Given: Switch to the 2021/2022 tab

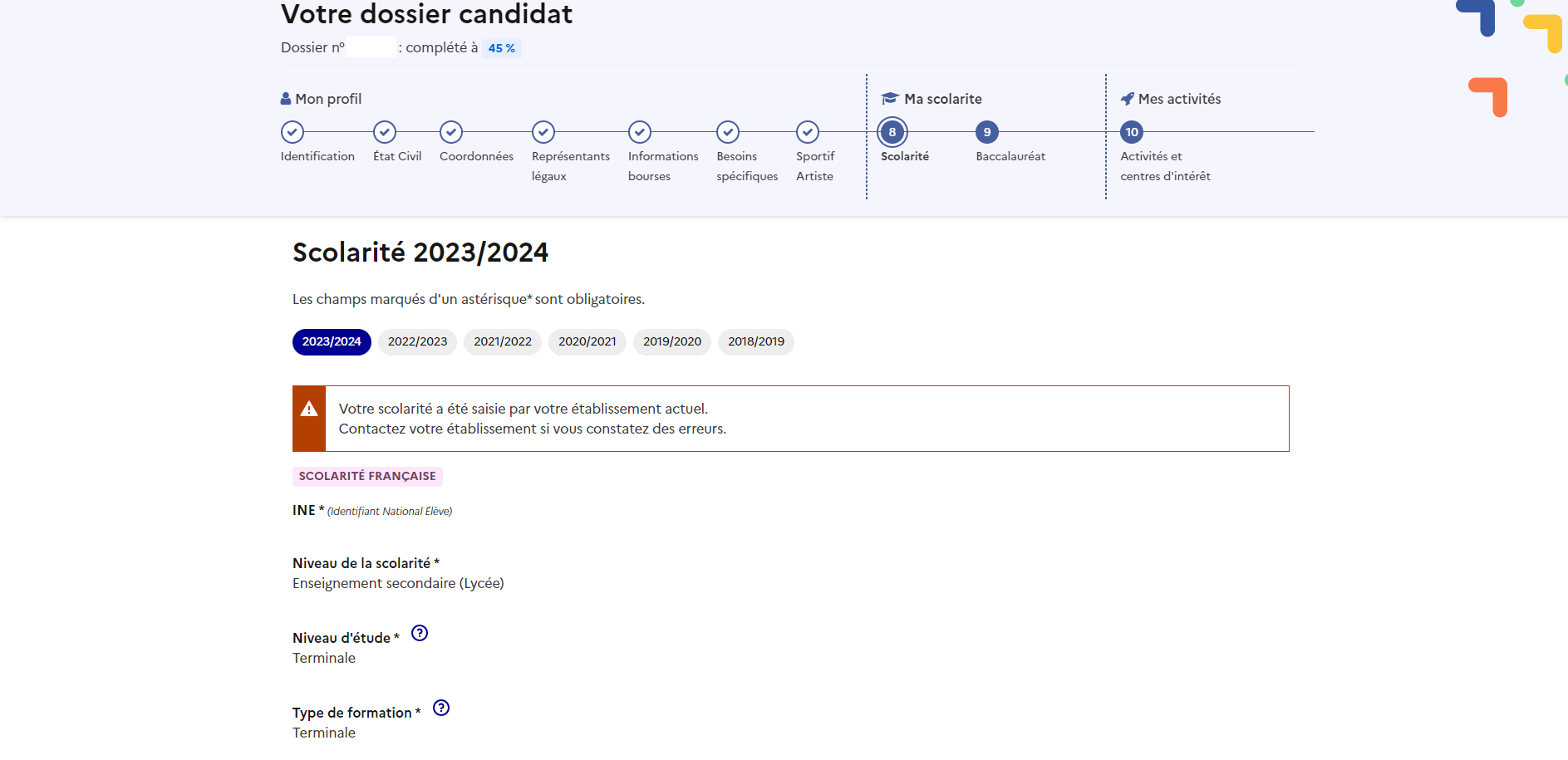Looking at the screenshot, I should tap(503, 342).
